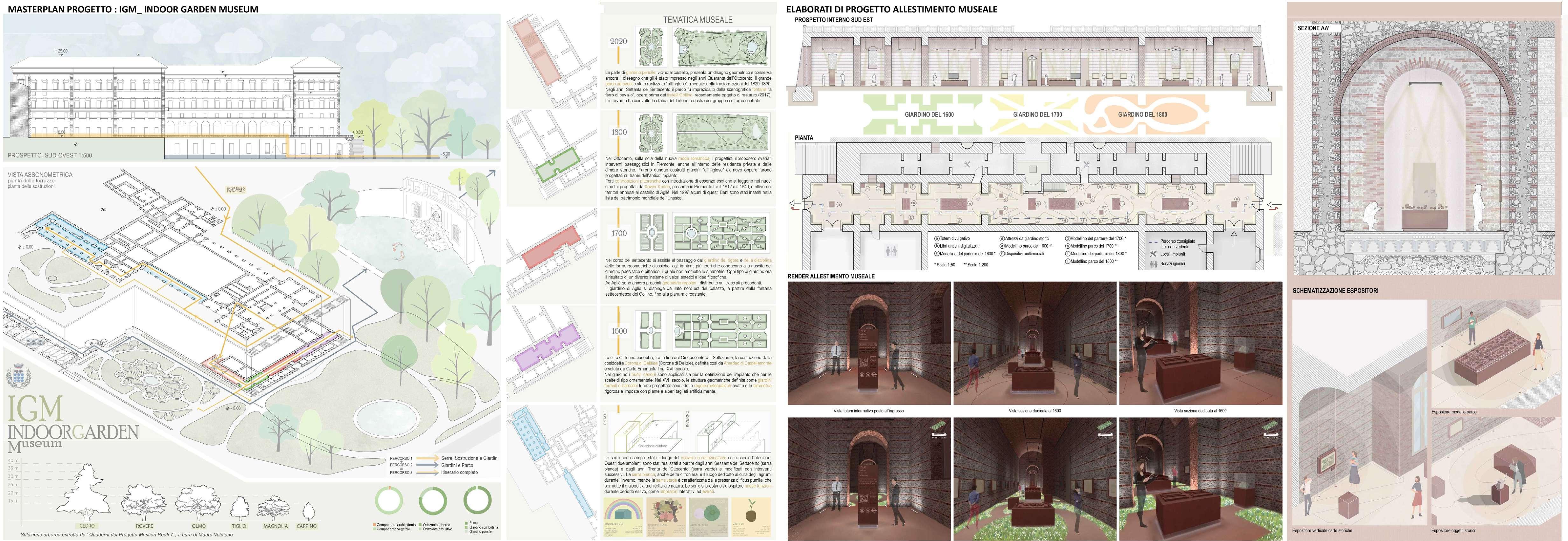Viewport: 1568px width, 541px height.
Task: Click the Servizi igienici legend icon
Action: (1153, 264)
